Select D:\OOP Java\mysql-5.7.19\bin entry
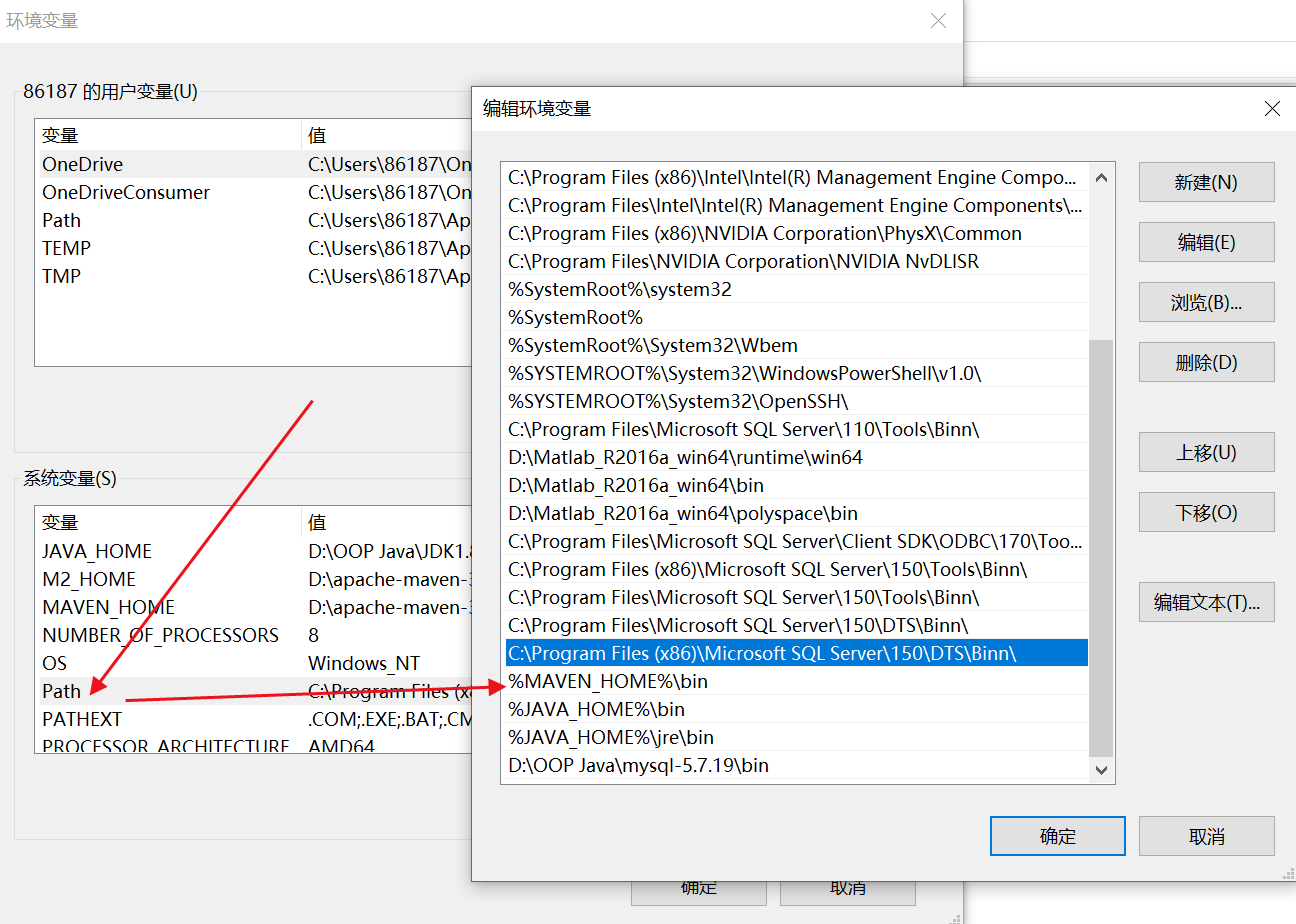 pyautogui.click(x=796, y=765)
